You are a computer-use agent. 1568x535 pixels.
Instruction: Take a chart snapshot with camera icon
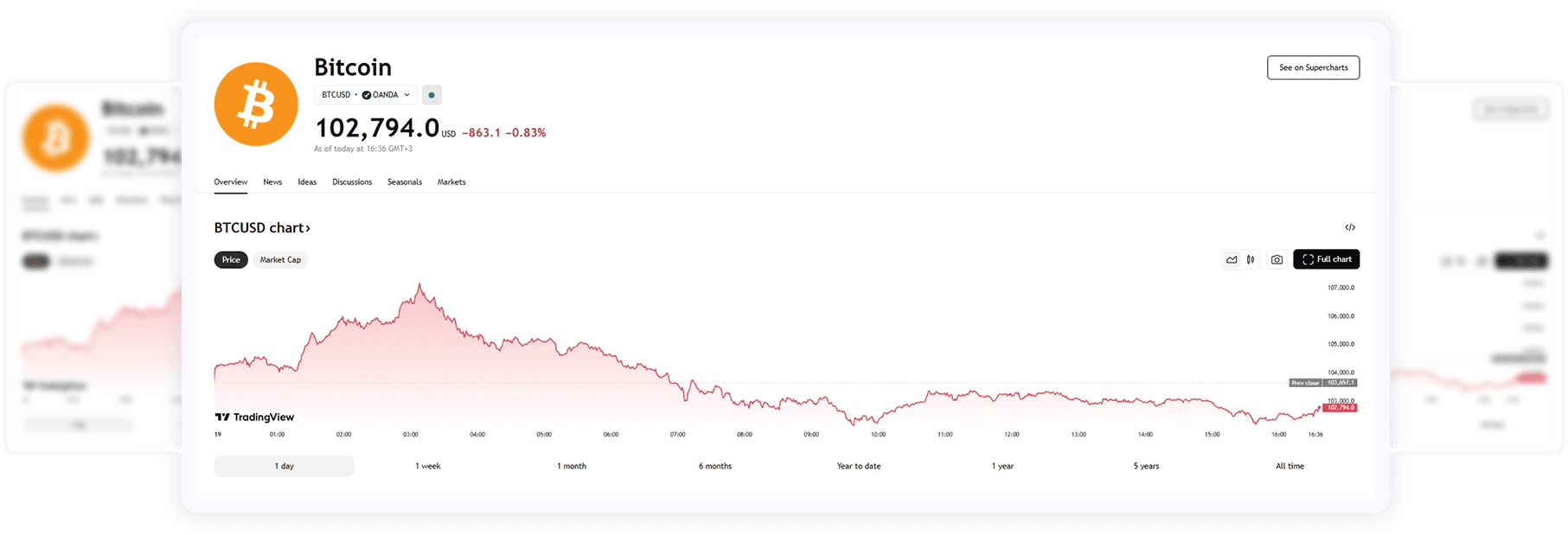(x=1277, y=259)
